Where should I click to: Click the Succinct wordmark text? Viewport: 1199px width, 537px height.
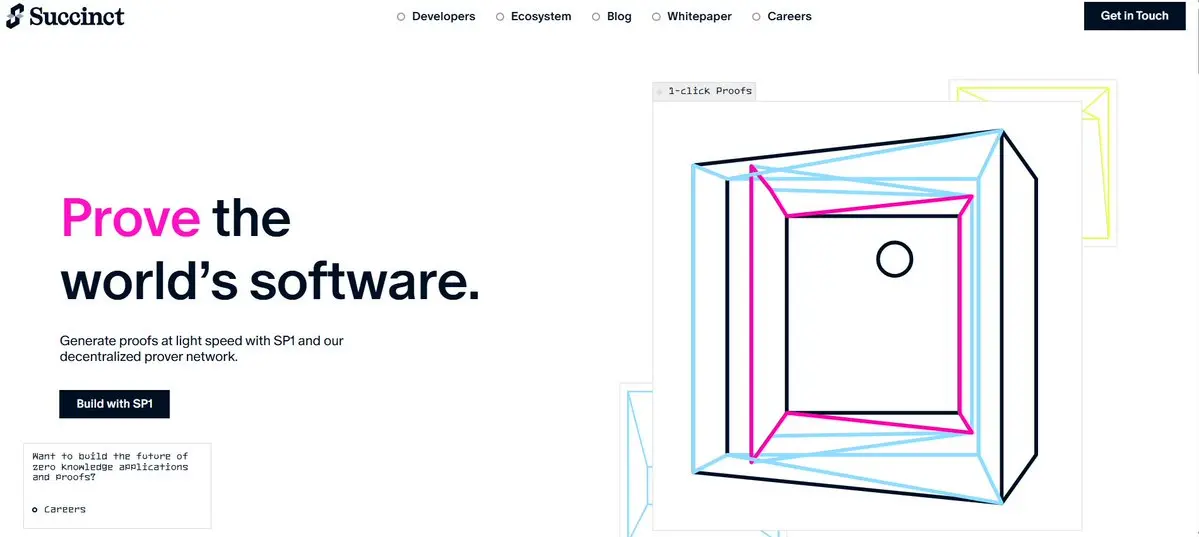pos(77,15)
